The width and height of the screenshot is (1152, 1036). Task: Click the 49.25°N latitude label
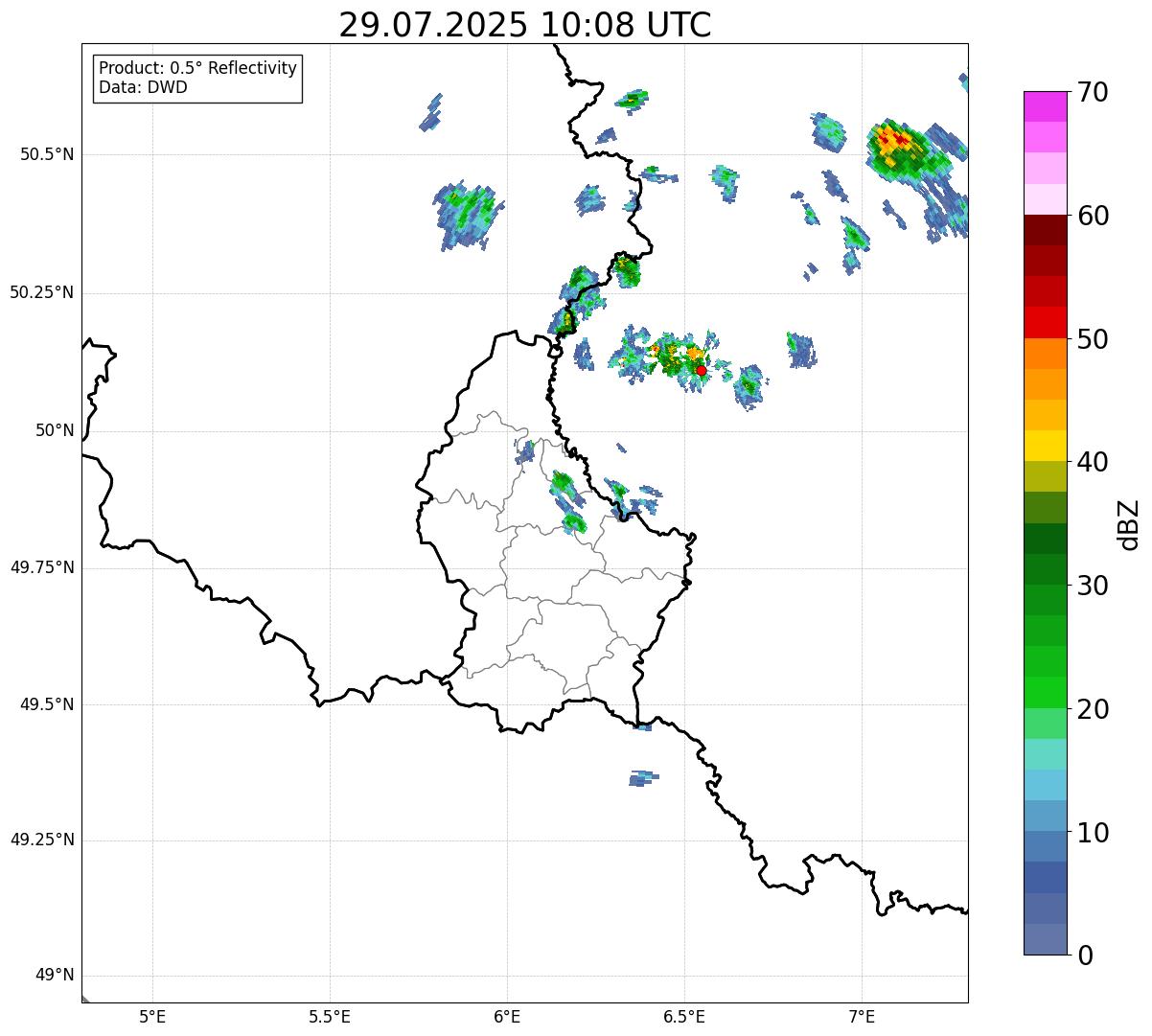[x=42, y=840]
